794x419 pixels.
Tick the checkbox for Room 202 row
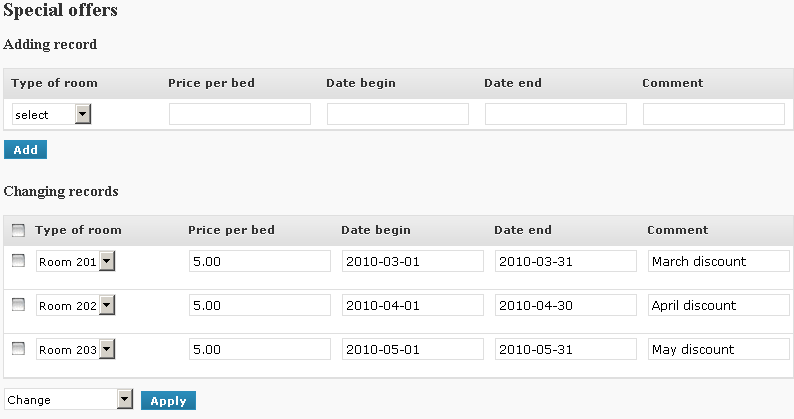pos(18,304)
